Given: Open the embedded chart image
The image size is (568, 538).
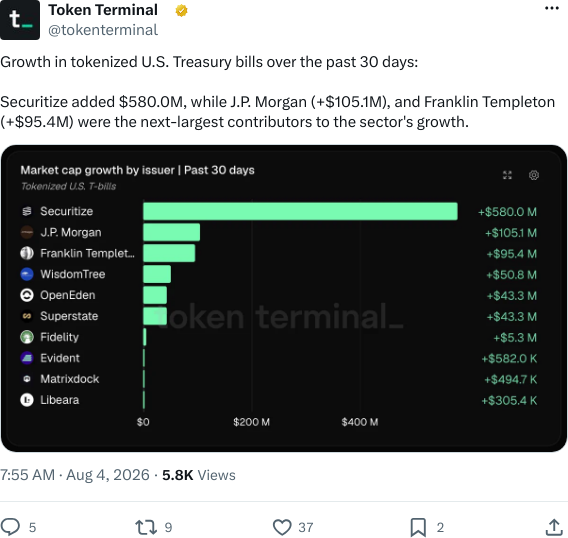Looking at the screenshot, I should 284,299.
